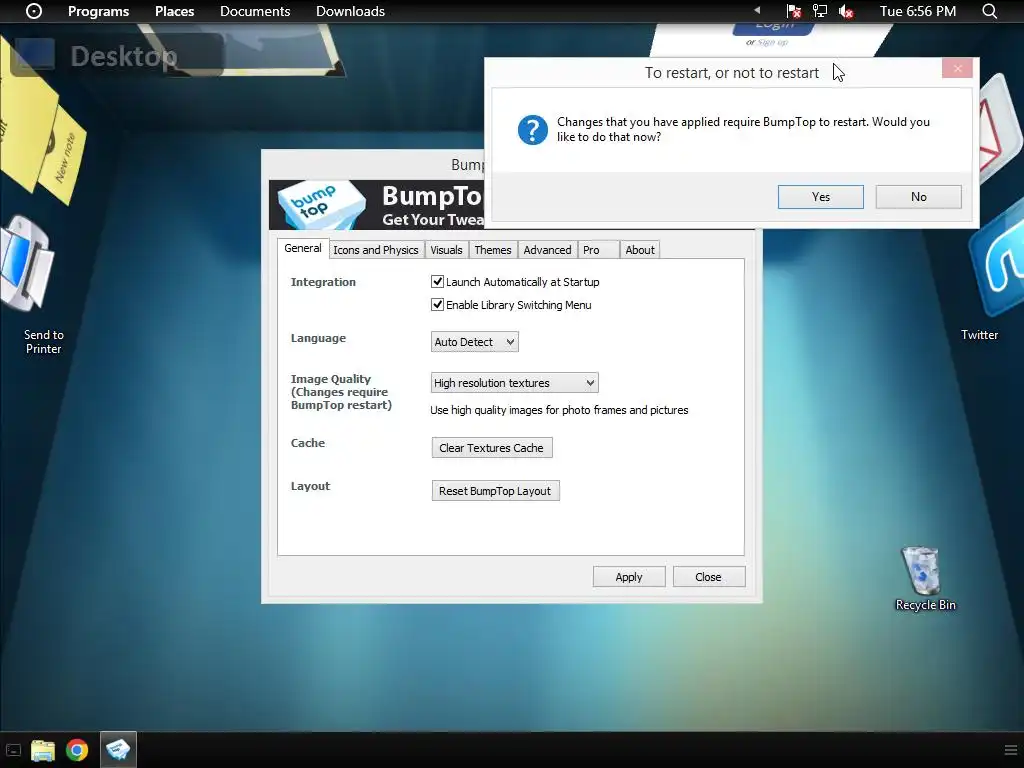Click the BumpTop logo in settings banner
This screenshot has height=768, width=1024.
[320, 204]
